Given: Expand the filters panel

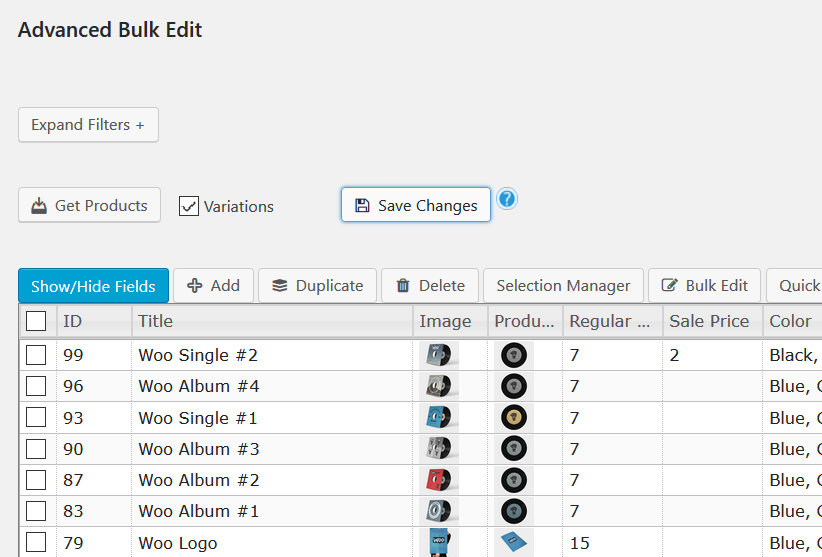Looking at the screenshot, I should click(88, 125).
